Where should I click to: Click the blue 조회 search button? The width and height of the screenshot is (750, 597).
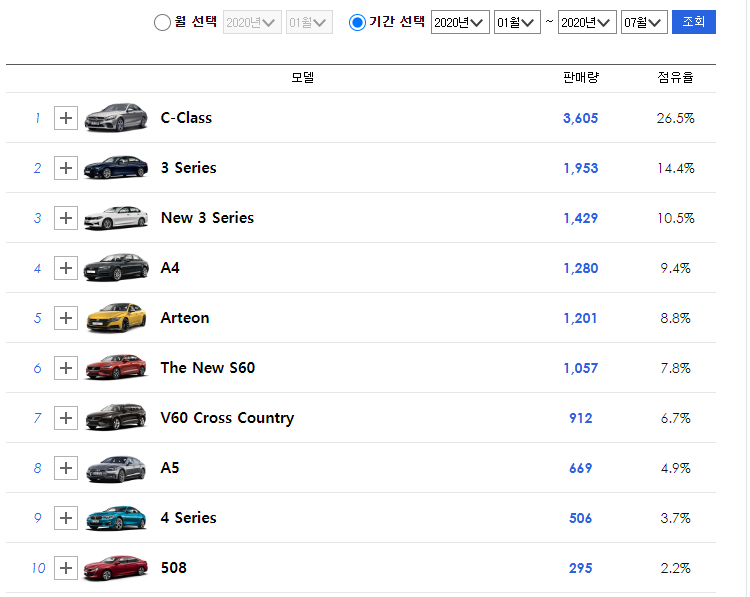[x=694, y=22]
